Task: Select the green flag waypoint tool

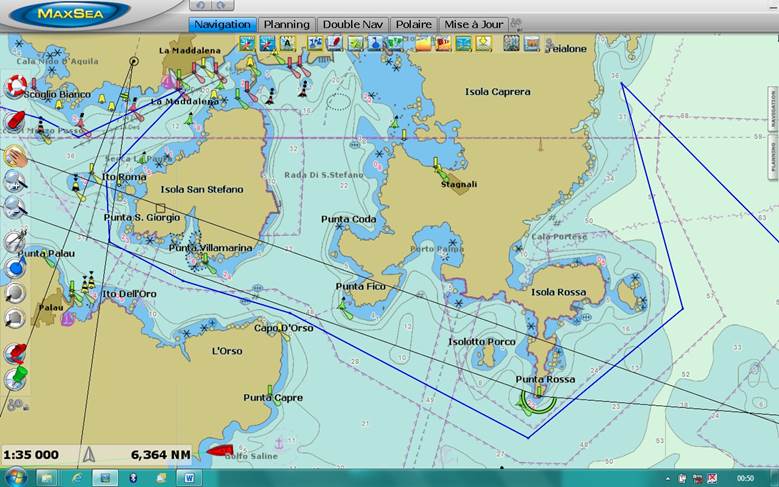Action: [16, 378]
